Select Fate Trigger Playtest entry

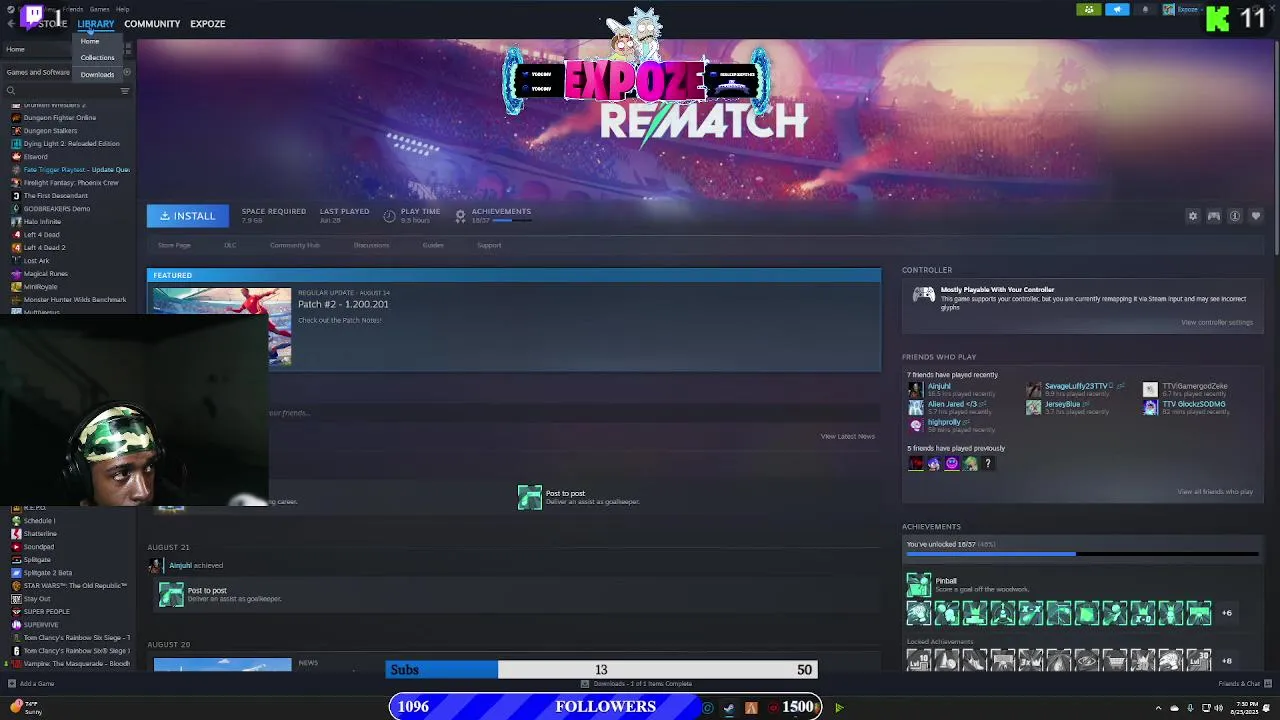77,170
